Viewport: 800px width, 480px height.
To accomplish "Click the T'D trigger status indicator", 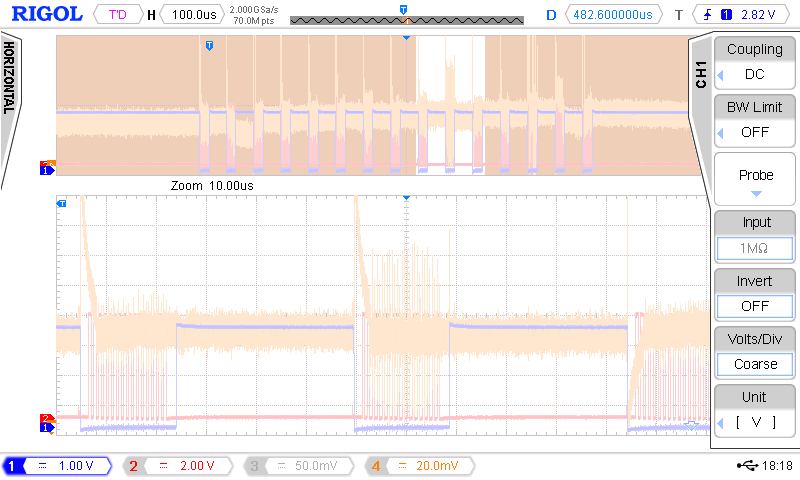I will tap(118, 14).
